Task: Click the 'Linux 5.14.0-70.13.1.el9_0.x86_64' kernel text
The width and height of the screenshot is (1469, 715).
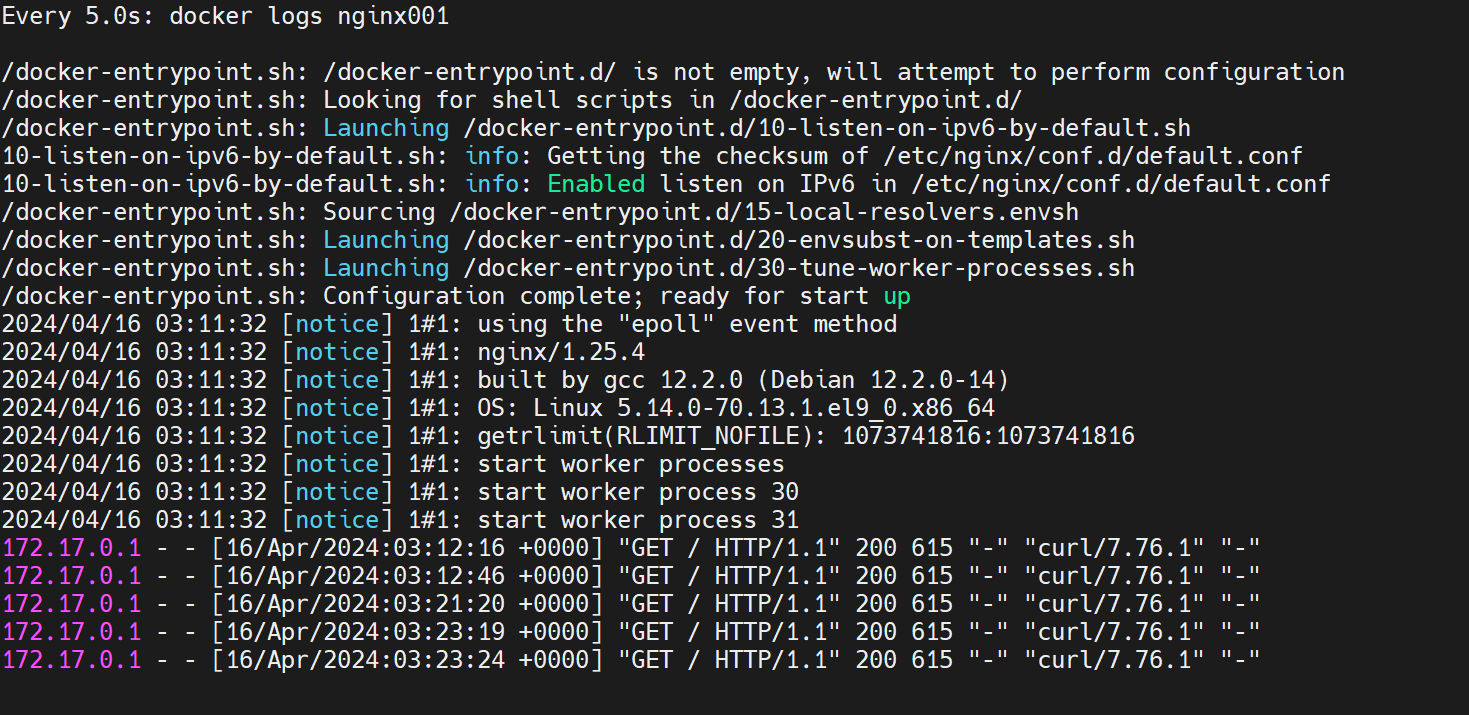Action: point(764,408)
